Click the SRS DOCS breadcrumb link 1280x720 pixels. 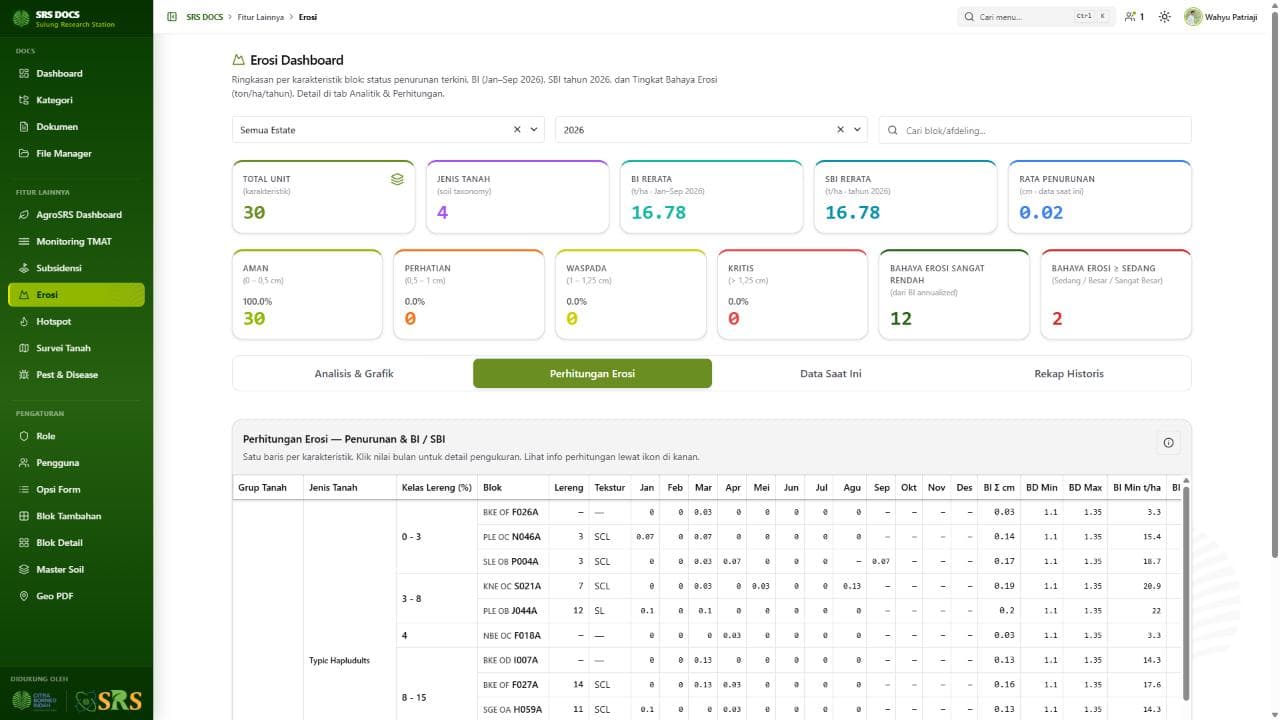(x=205, y=17)
